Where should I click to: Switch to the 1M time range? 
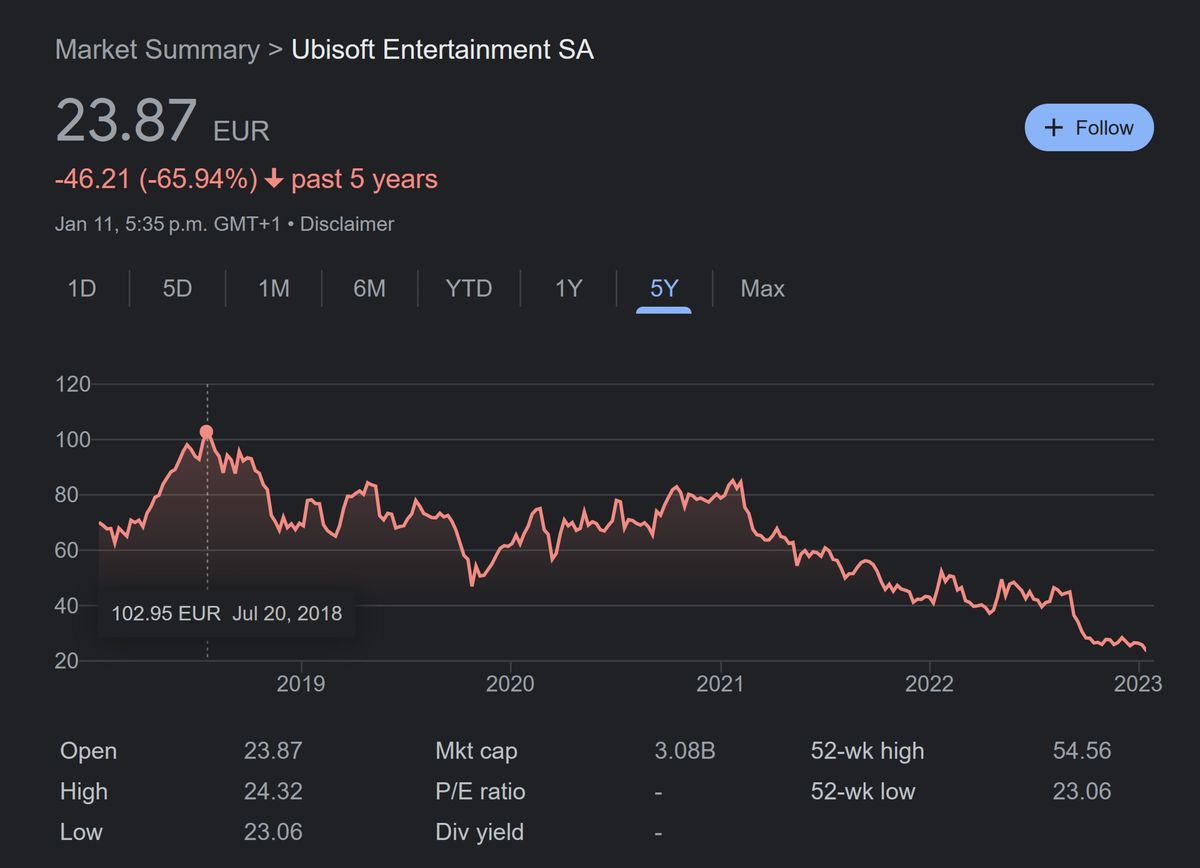click(x=273, y=288)
